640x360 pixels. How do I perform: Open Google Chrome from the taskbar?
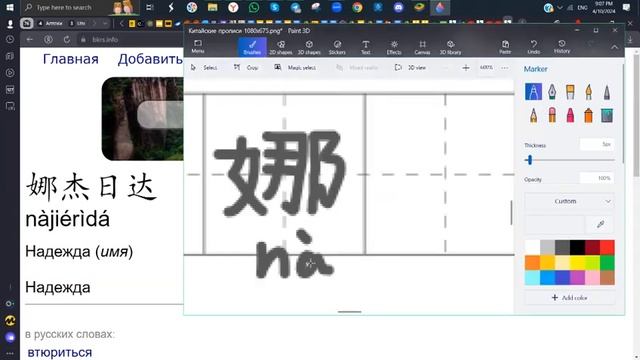coord(357,7)
